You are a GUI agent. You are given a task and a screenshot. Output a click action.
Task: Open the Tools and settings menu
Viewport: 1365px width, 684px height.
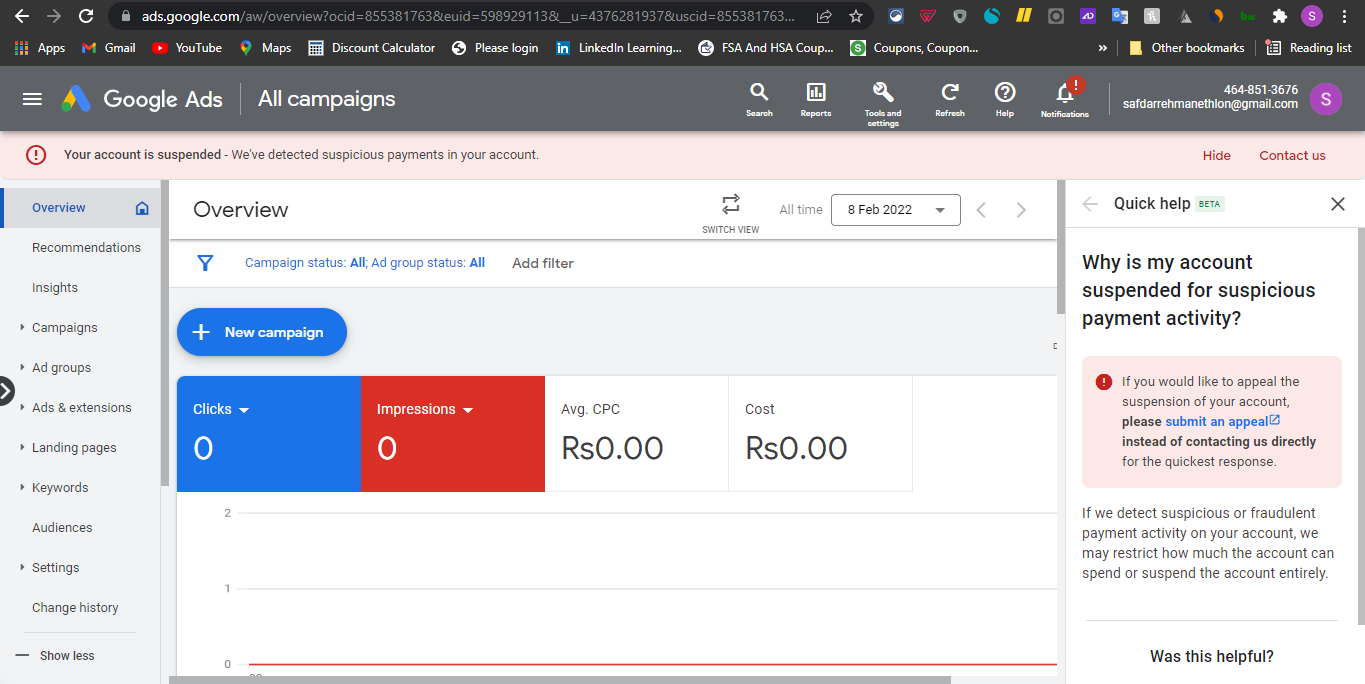point(882,99)
